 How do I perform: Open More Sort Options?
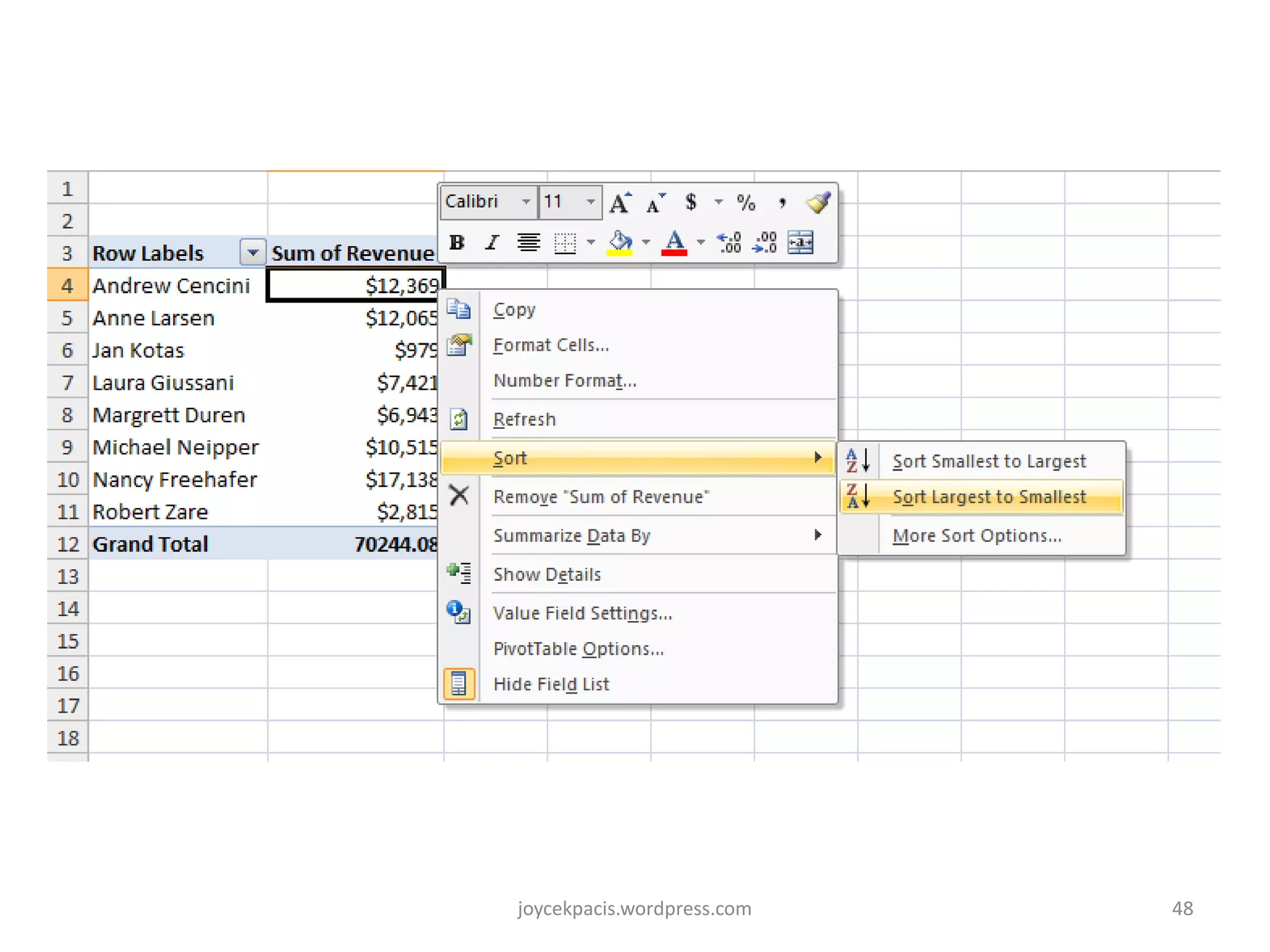[x=977, y=536]
